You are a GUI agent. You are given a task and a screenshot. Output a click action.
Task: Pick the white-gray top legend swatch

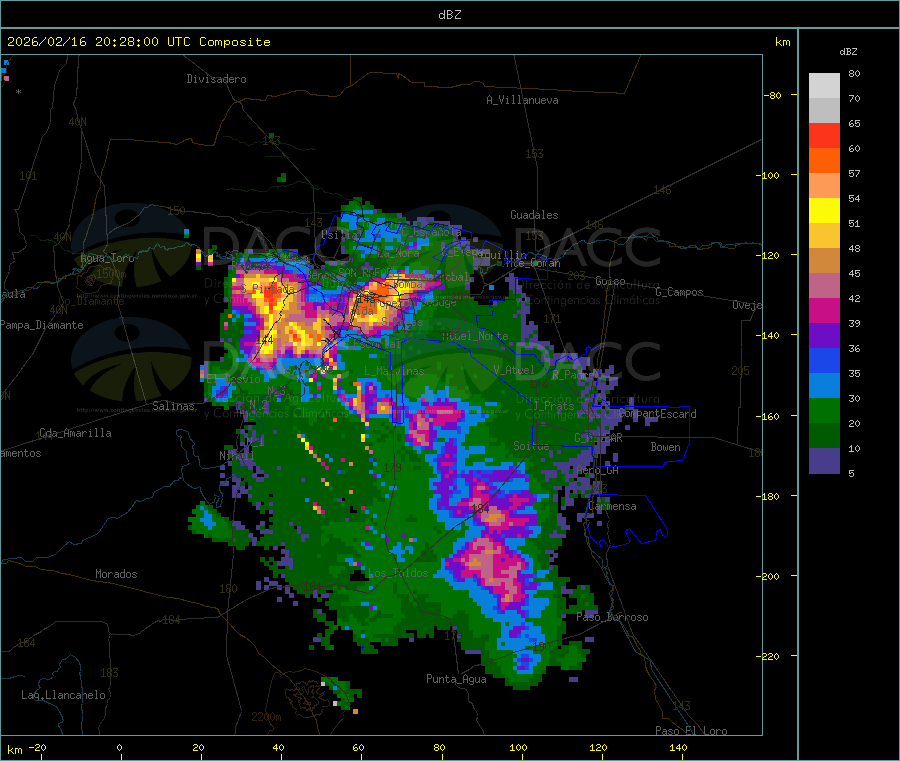coord(824,86)
